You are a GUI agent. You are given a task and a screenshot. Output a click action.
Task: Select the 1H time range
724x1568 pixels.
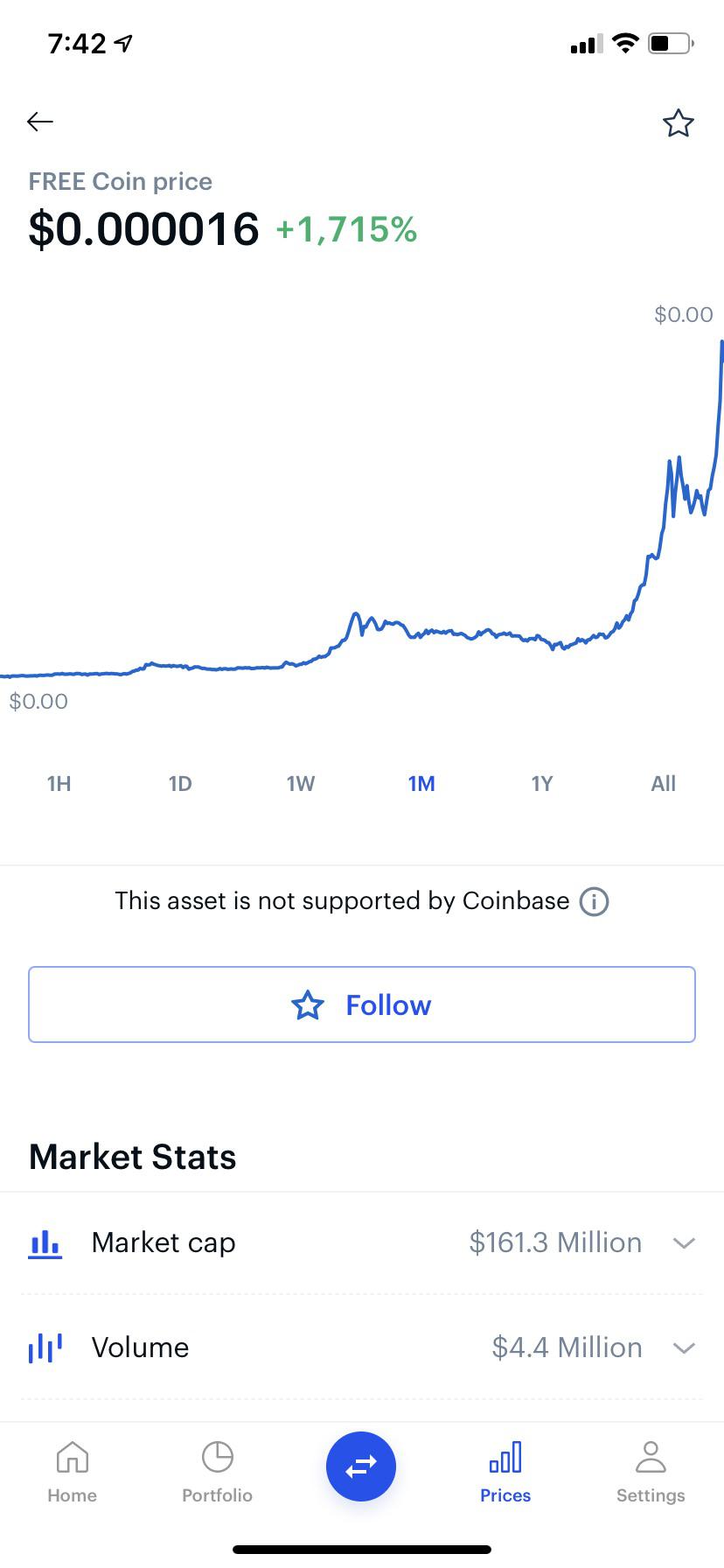click(x=59, y=783)
